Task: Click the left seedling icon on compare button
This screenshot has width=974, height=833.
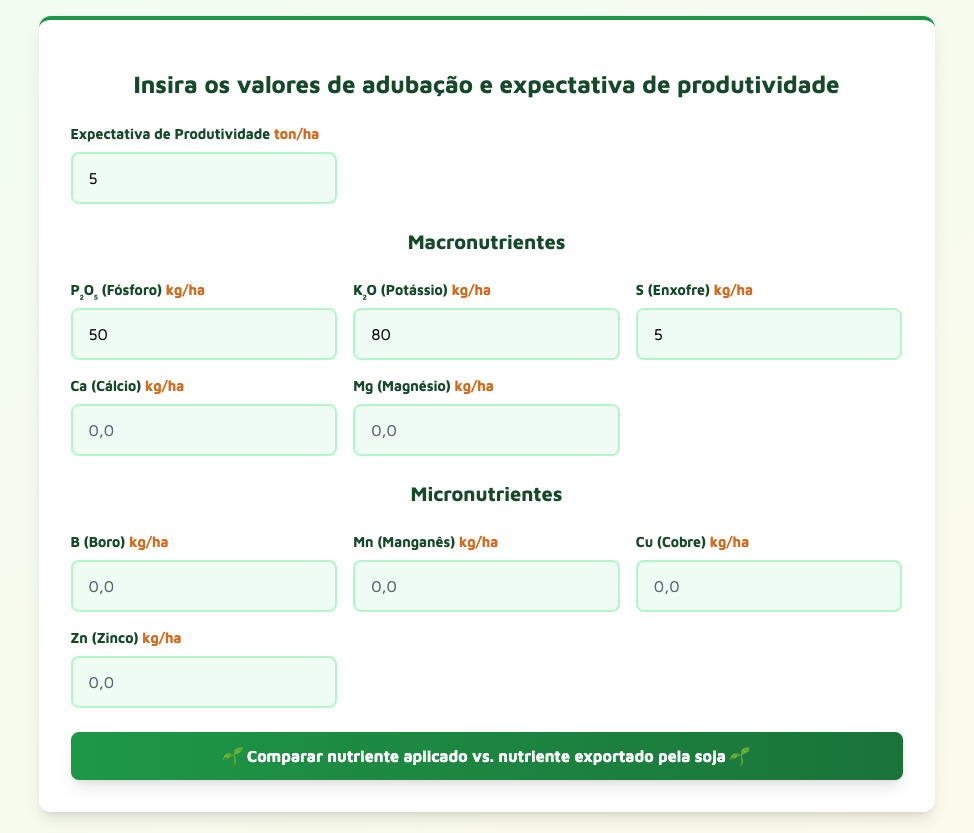Action: [x=232, y=756]
